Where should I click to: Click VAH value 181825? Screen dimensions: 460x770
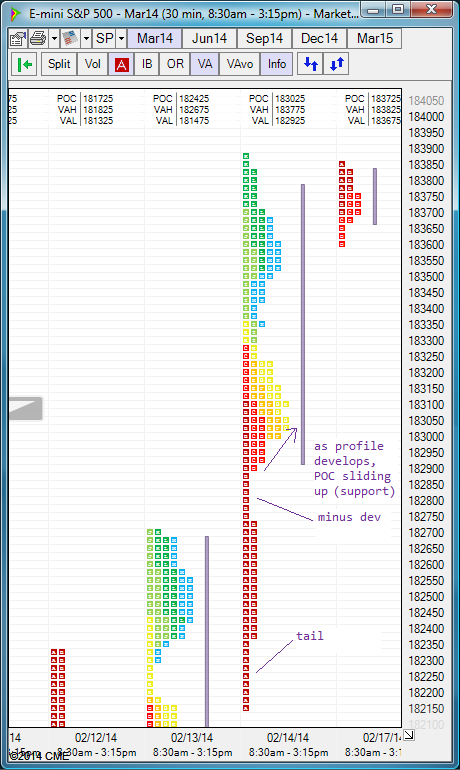click(98, 110)
